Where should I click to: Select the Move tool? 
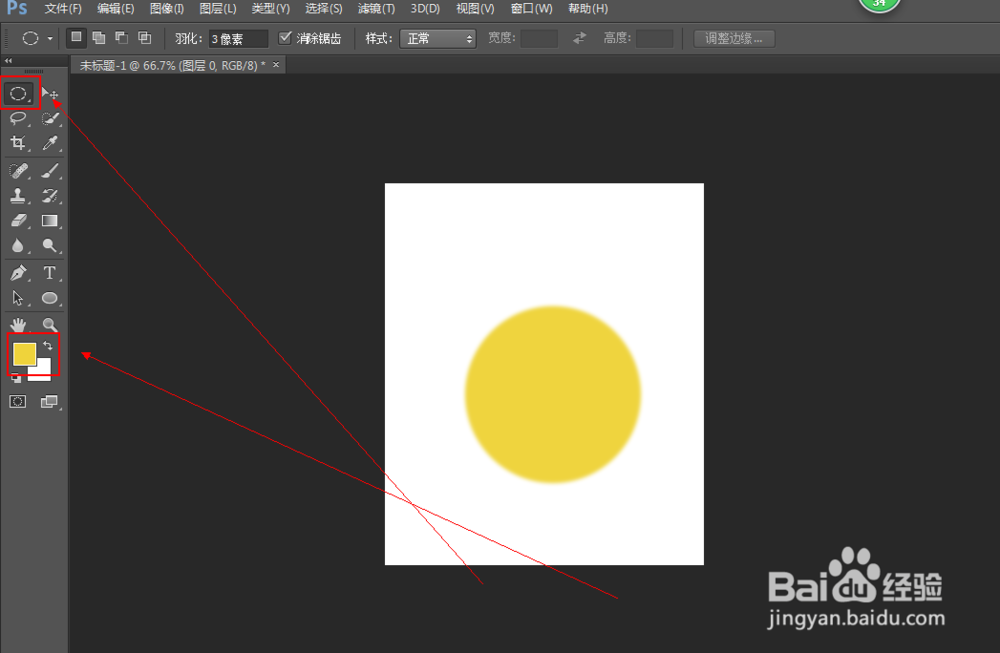pos(50,94)
